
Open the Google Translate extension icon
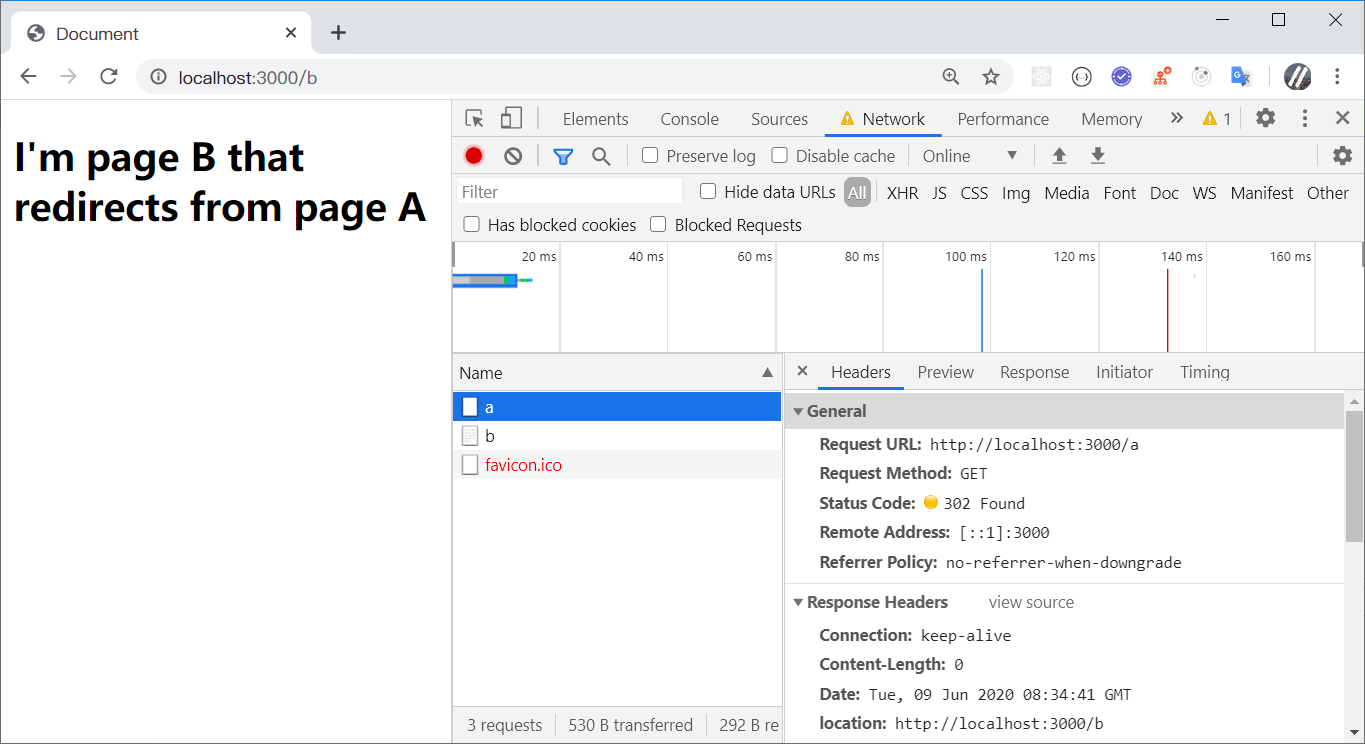[x=1241, y=77]
